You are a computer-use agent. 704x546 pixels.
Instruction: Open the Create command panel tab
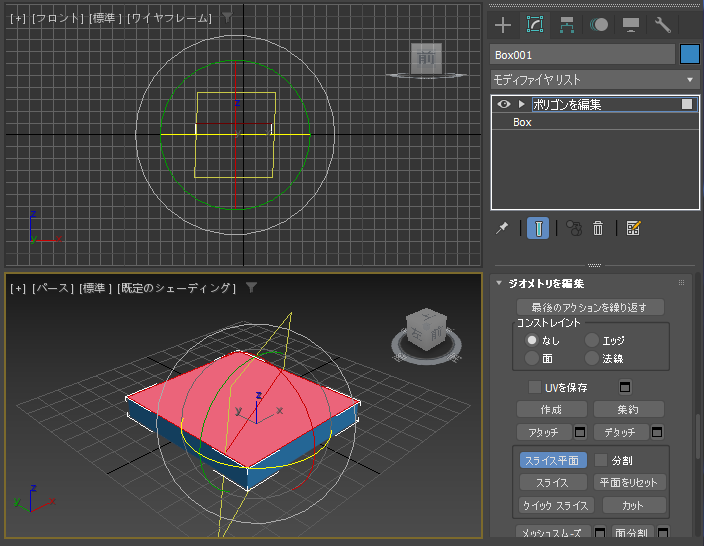(503, 25)
